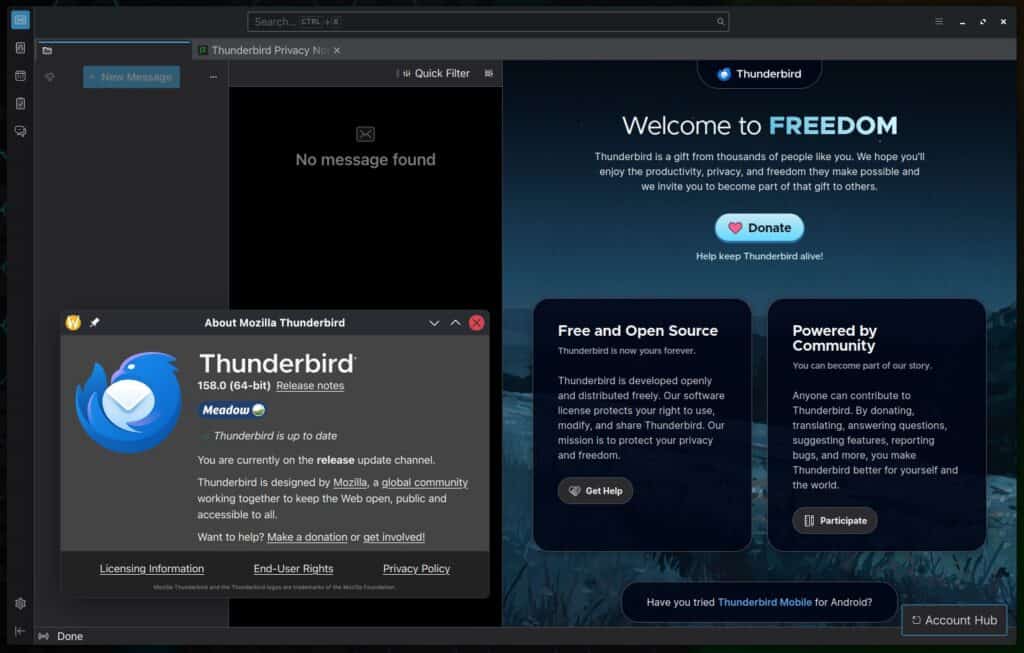Click the Meadow release badge
This screenshot has height=653, width=1024.
pyautogui.click(x=232, y=410)
